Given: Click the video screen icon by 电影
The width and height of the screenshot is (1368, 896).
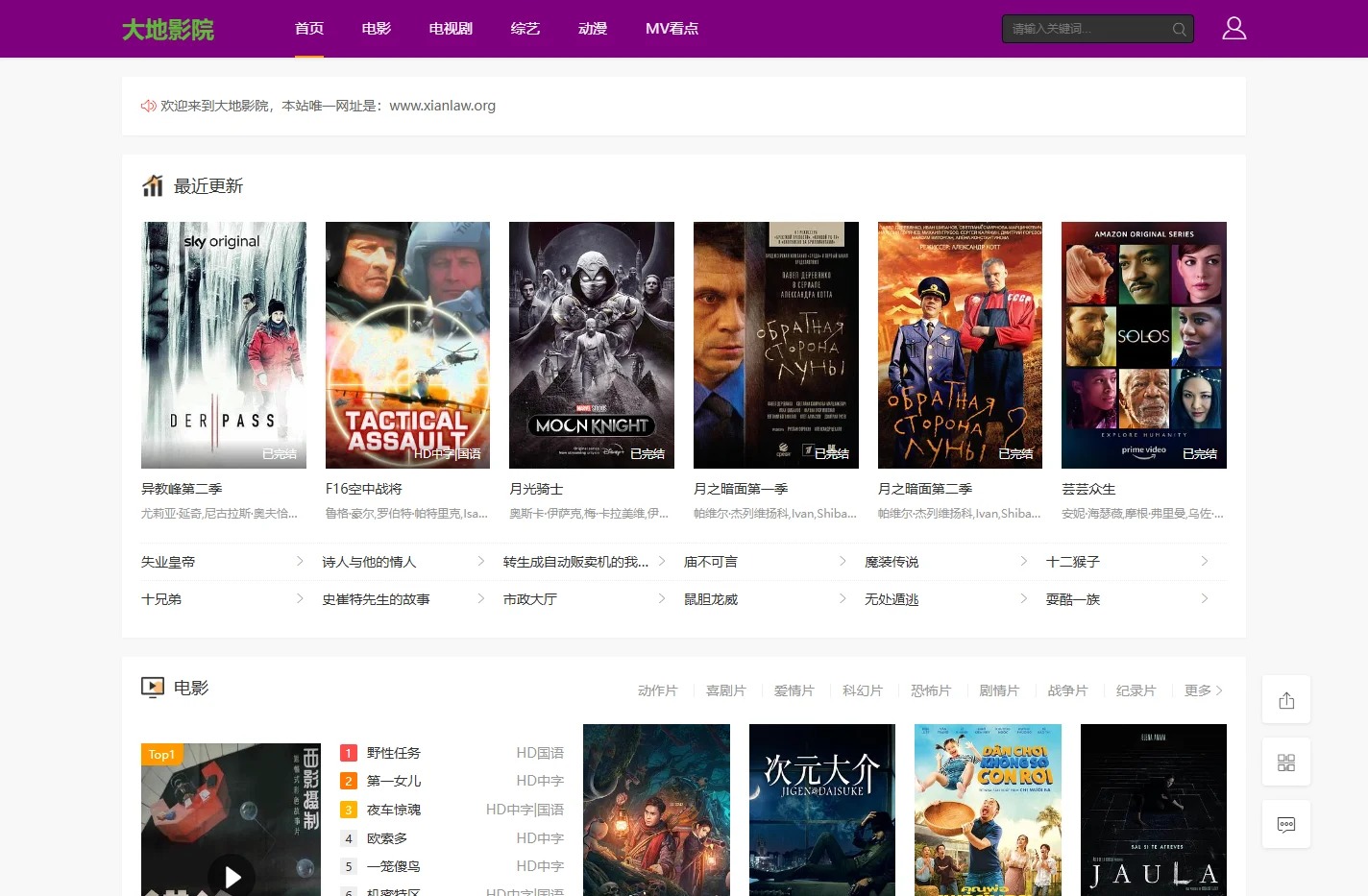Looking at the screenshot, I should [x=153, y=688].
